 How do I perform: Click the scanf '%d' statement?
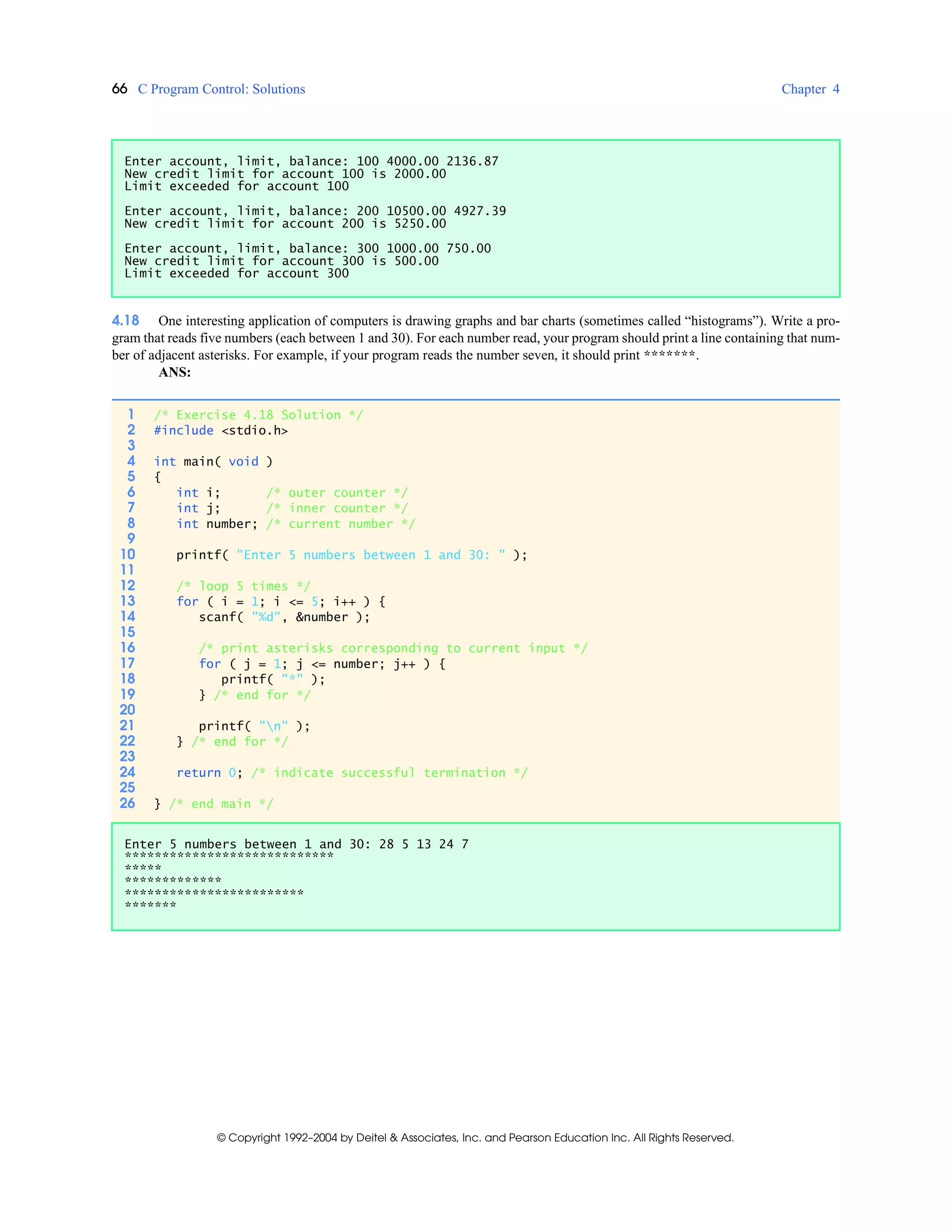click(x=284, y=617)
